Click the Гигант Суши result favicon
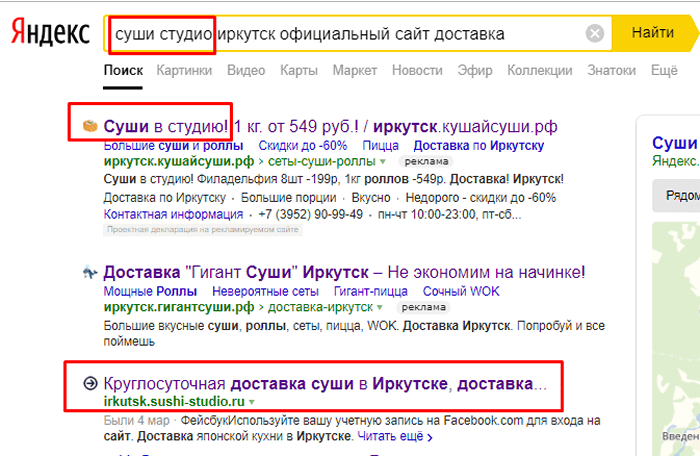 [89, 271]
